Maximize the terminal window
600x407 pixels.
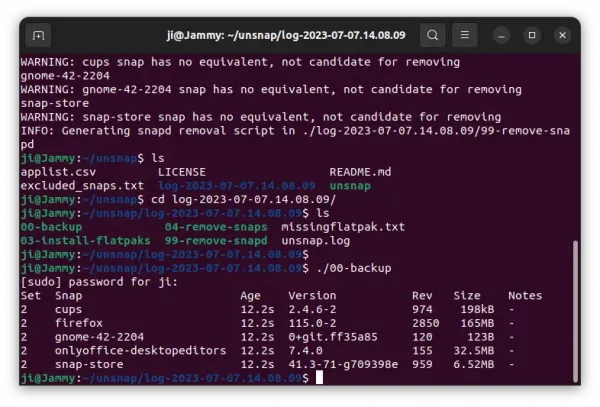(532, 36)
